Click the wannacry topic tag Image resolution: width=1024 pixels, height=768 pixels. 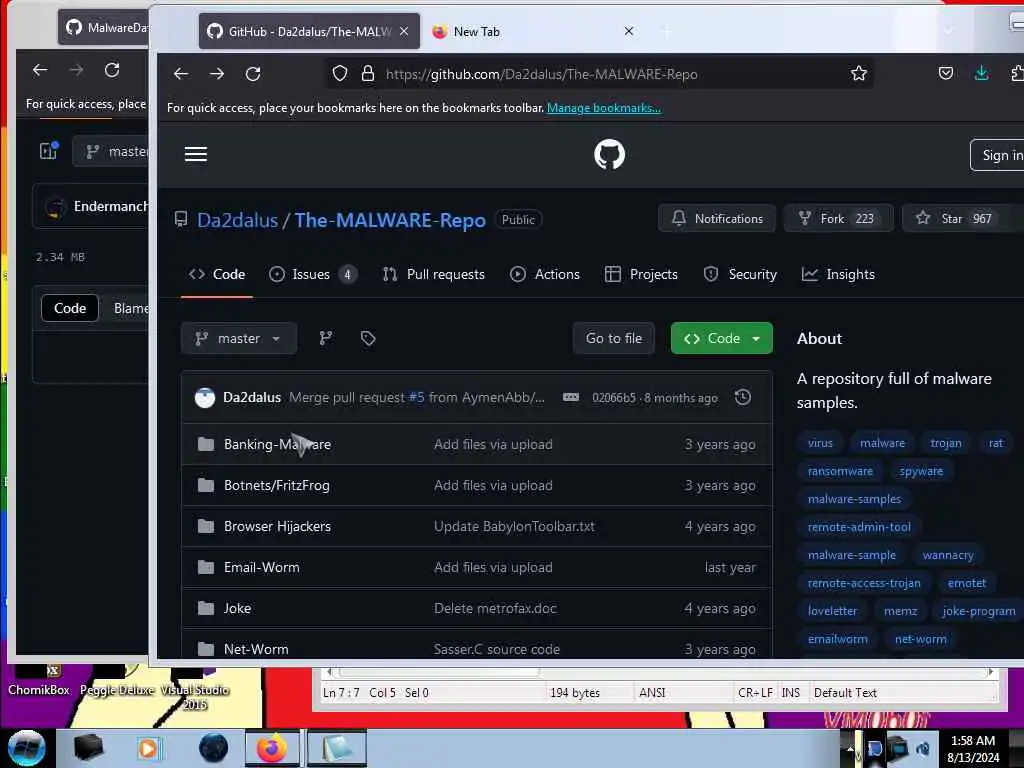948,555
